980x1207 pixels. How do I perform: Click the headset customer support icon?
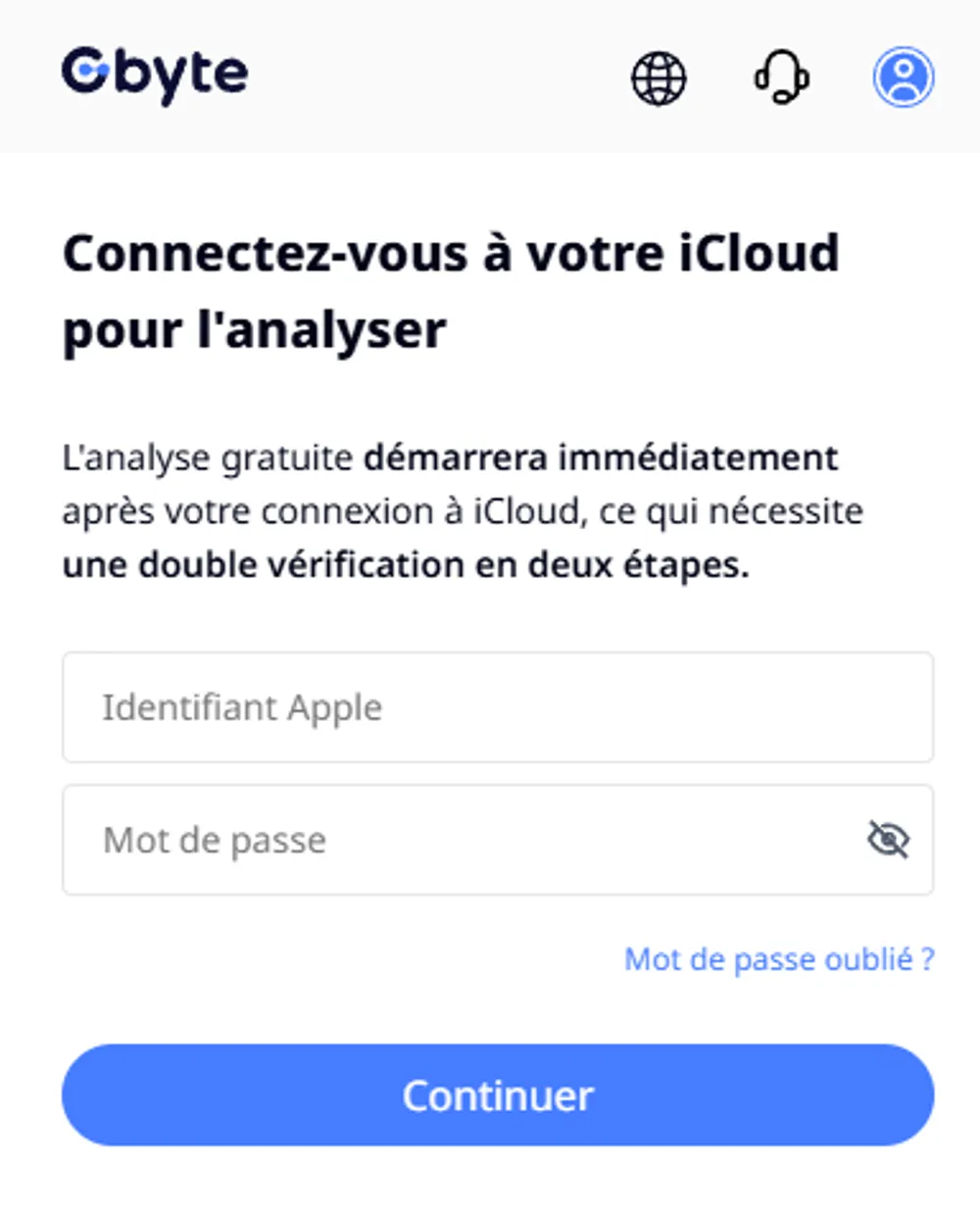[x=781, y=79]
